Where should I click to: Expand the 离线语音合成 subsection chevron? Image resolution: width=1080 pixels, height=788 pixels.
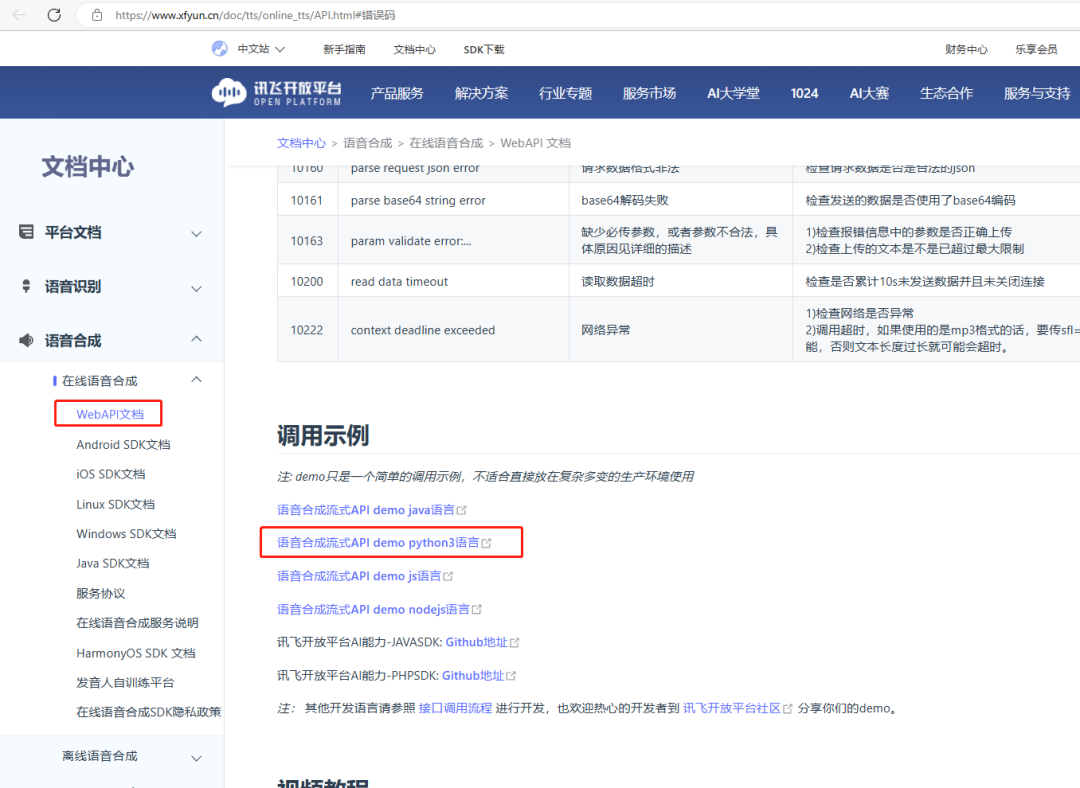(196, 758)
